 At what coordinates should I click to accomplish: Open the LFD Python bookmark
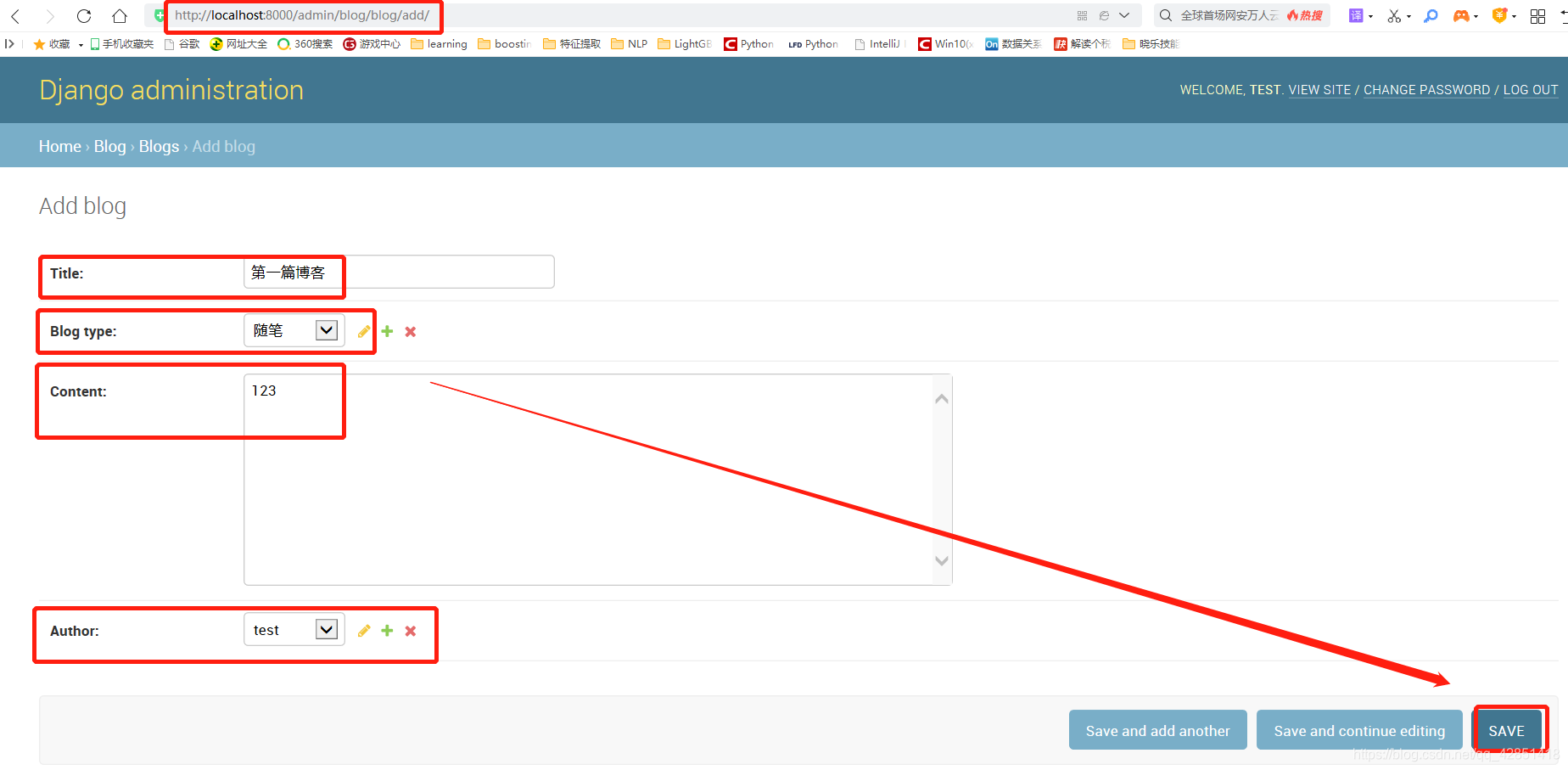click(x=813, y=44)
